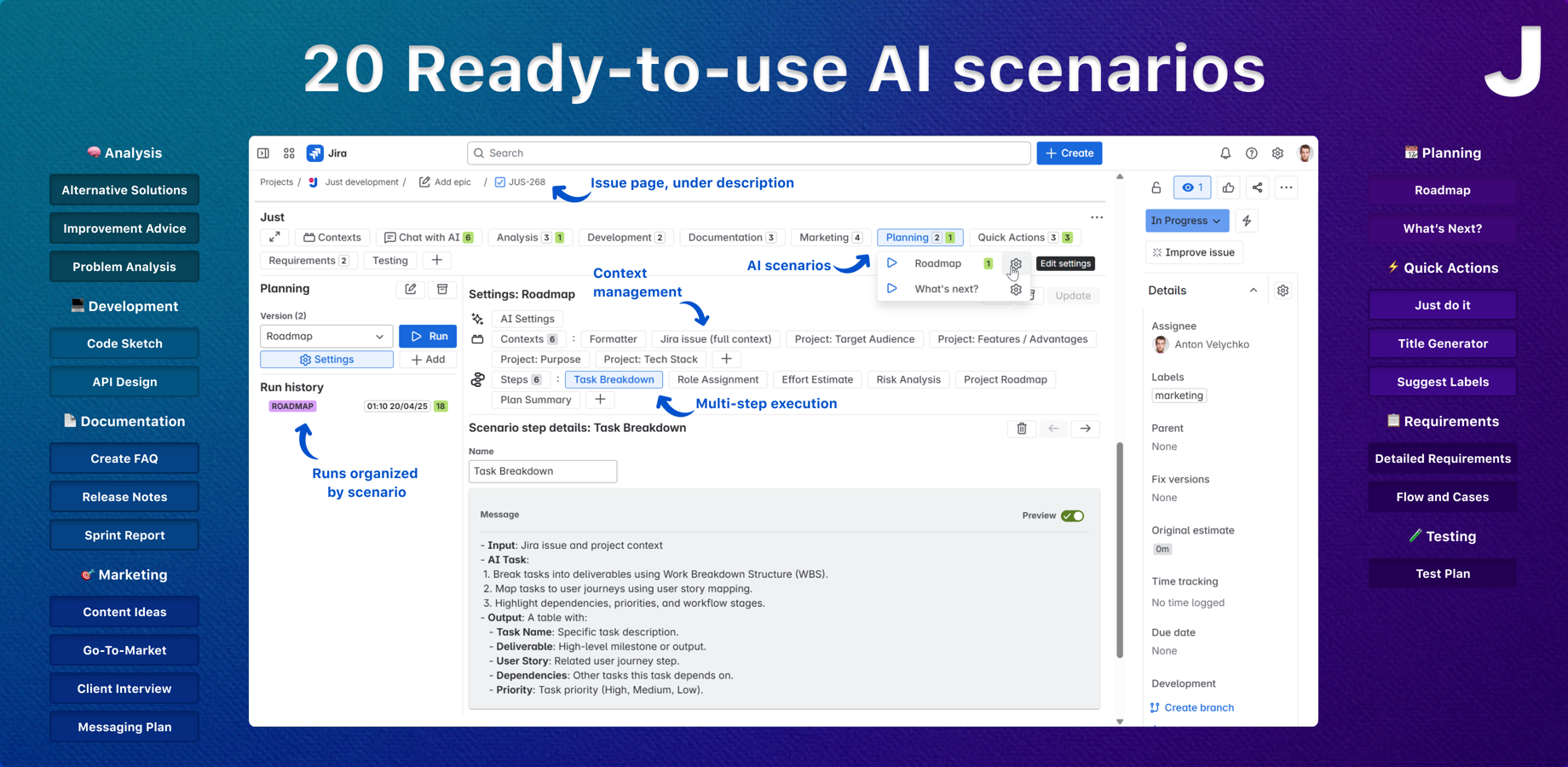This screenshot has width=1568, height=767.
Task: Open issue actions three-dot menu
Action: (1286, 187)
